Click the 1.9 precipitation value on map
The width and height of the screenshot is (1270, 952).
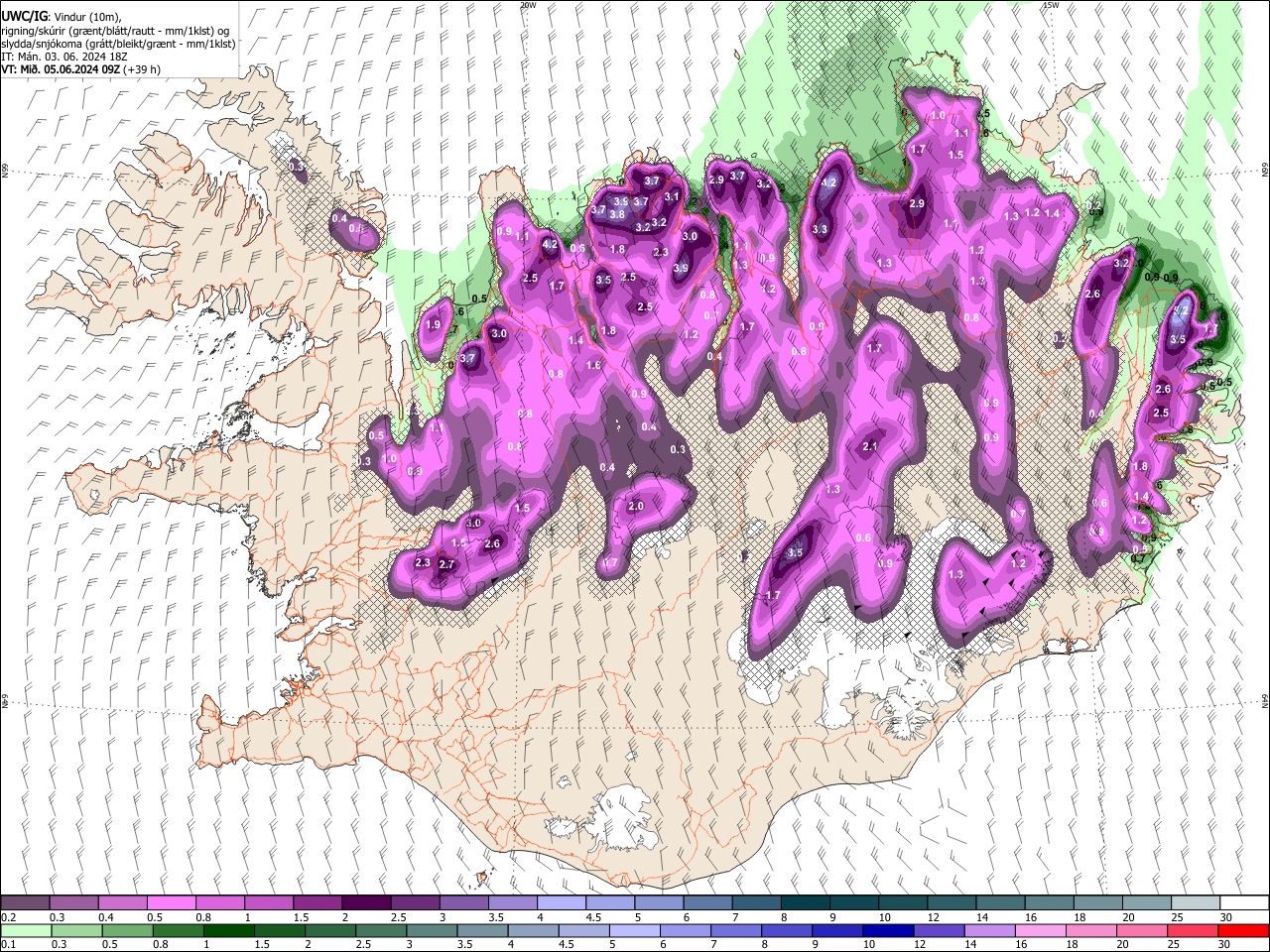pyautogui.click(x=433, y=325)
